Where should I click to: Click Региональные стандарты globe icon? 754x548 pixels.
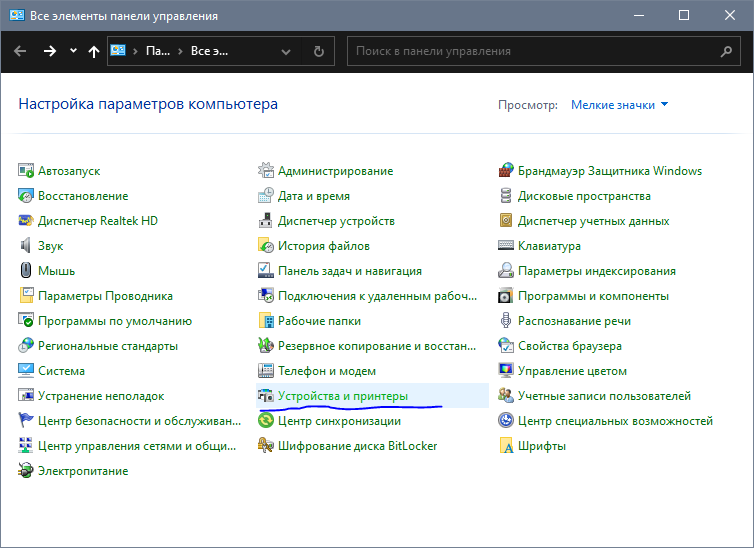(x=25, y=346)
